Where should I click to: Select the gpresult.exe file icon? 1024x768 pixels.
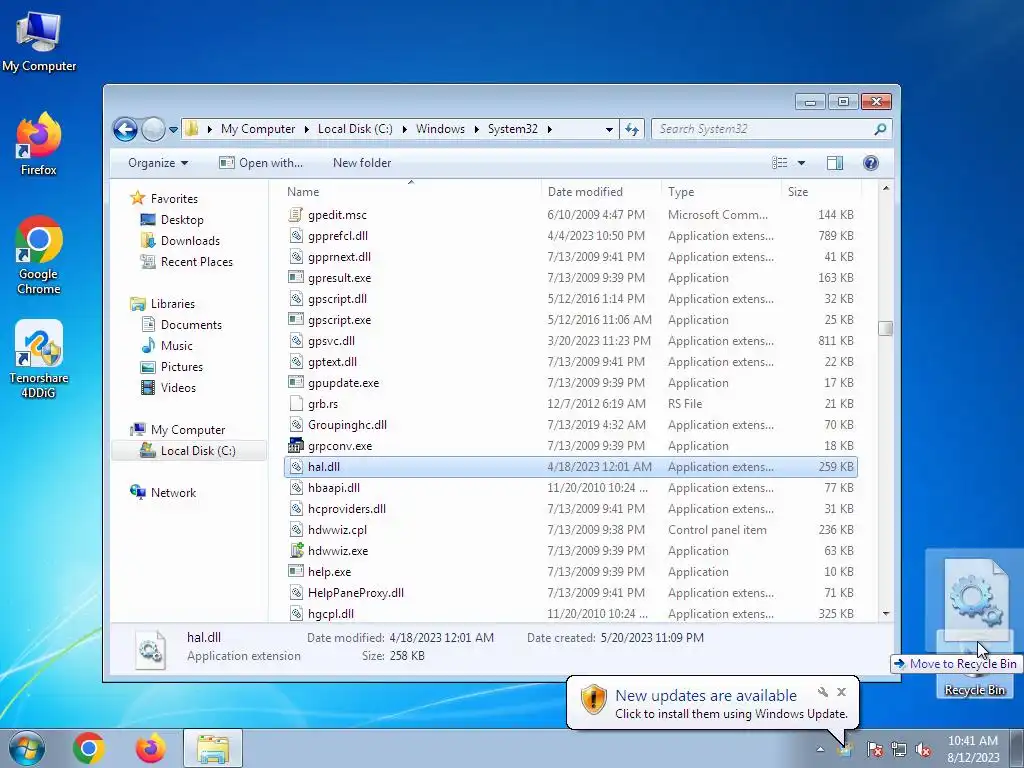(x=296, y=278)
